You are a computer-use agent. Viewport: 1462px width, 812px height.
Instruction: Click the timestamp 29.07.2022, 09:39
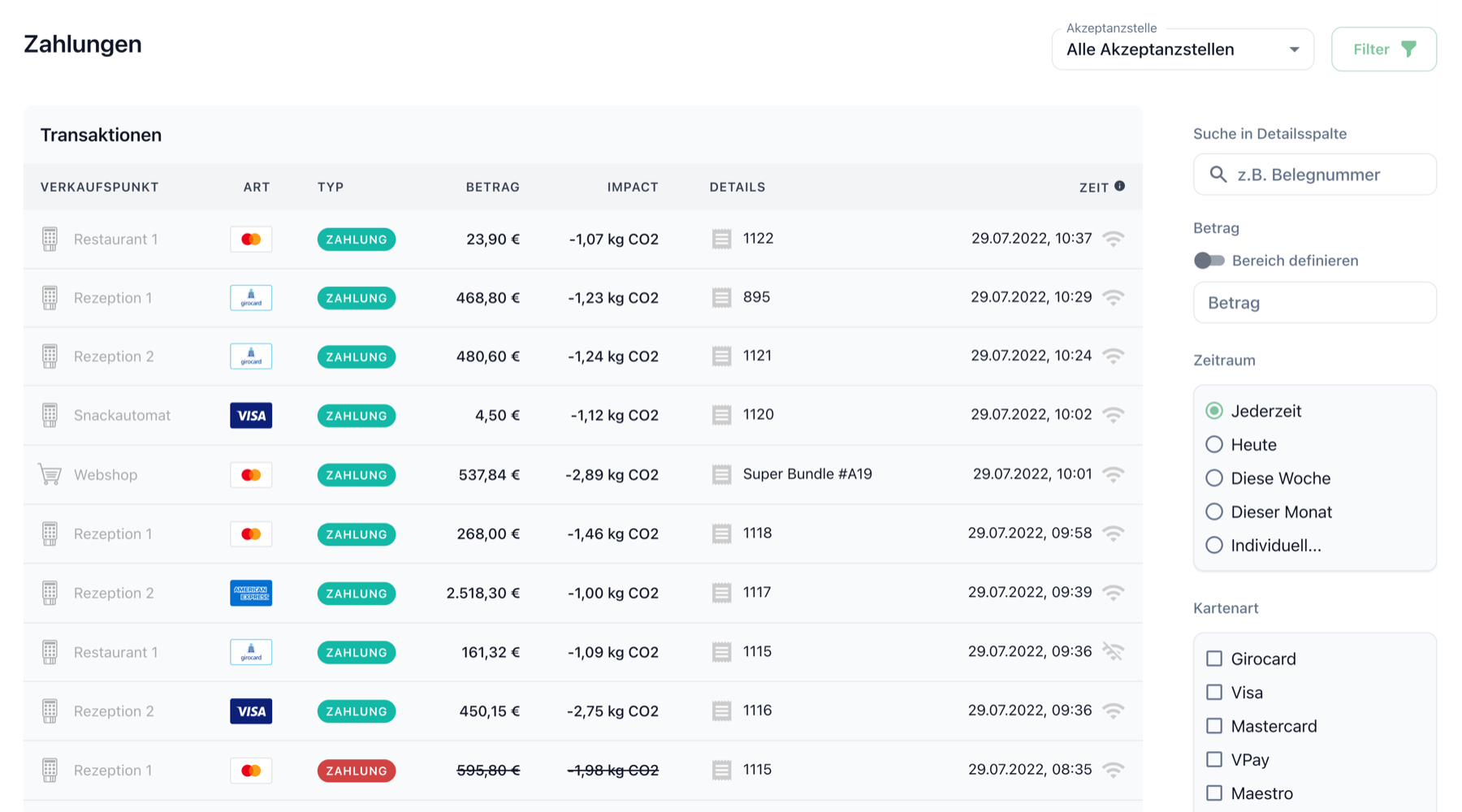1030,593
